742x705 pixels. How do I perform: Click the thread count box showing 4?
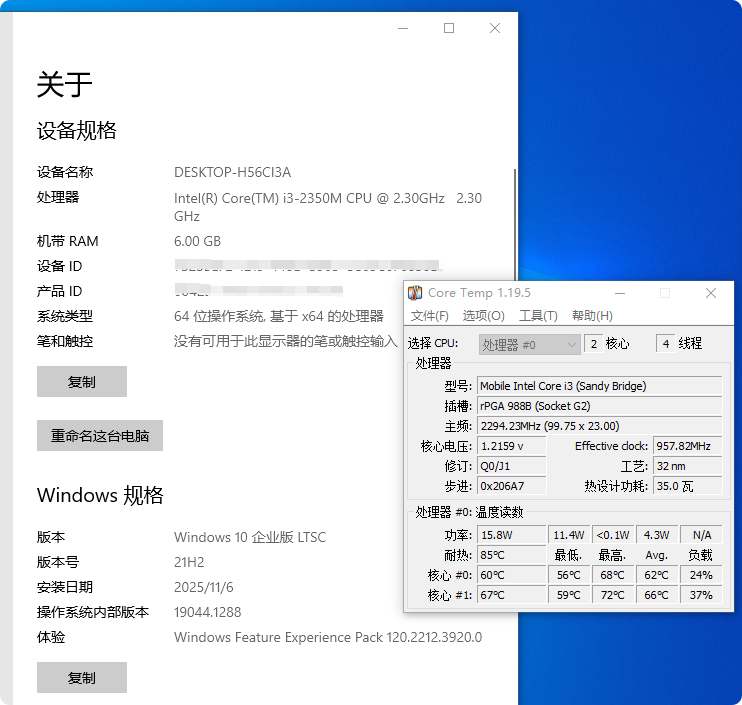(665, 344)
